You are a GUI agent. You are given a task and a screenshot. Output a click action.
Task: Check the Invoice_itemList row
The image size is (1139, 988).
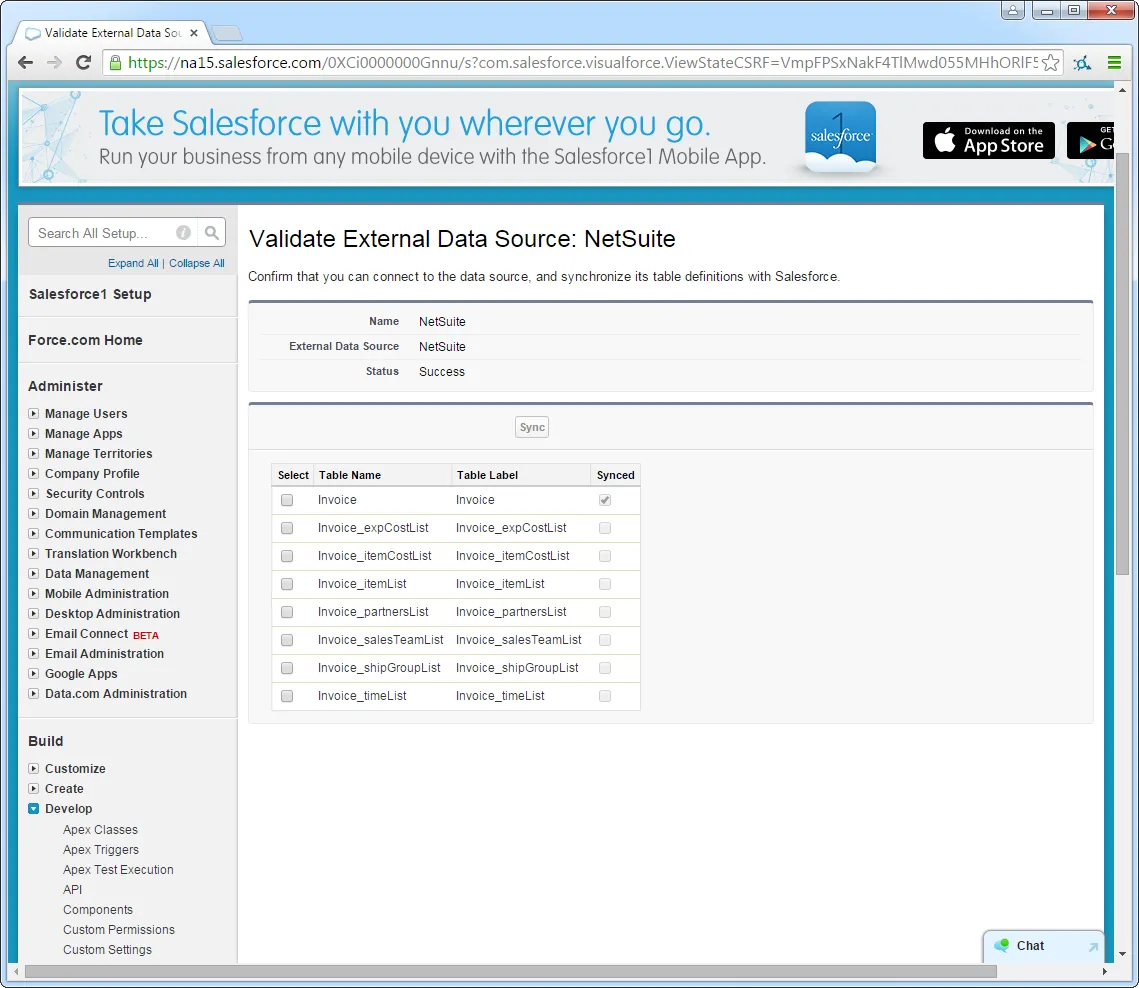287,583
